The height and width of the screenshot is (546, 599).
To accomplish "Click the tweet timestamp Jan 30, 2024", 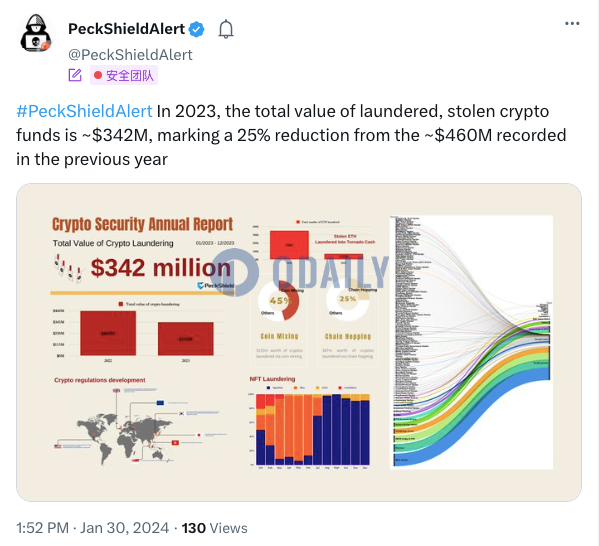I will [124, 528].
